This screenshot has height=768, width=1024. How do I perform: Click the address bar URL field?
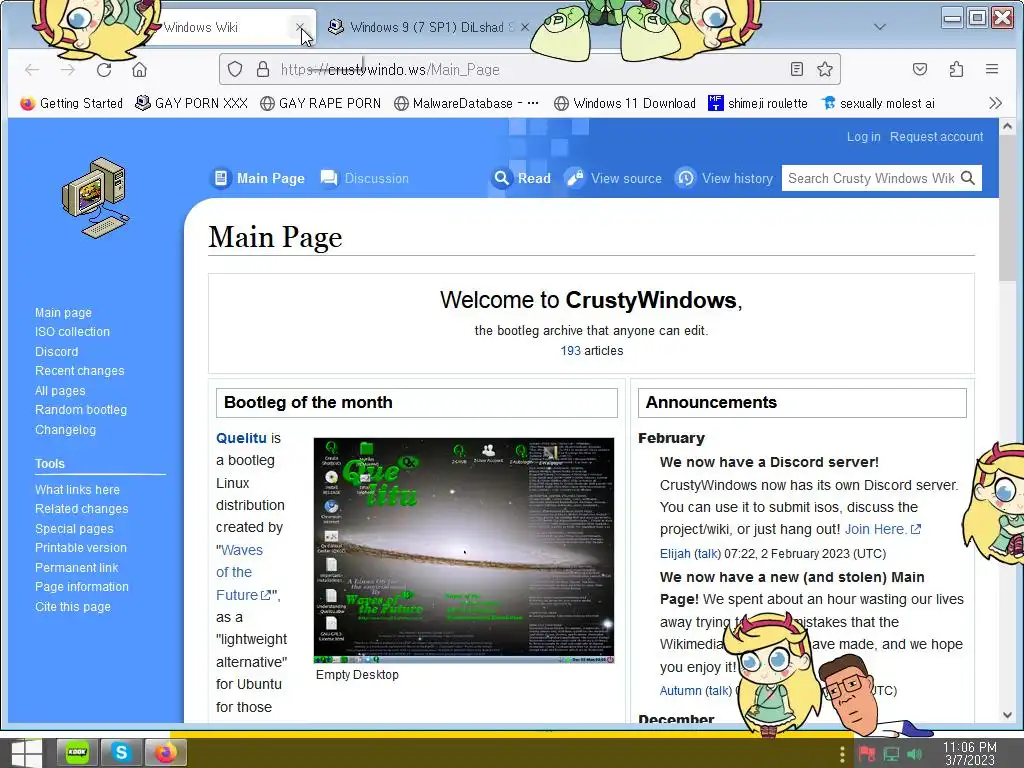(529, 69)
